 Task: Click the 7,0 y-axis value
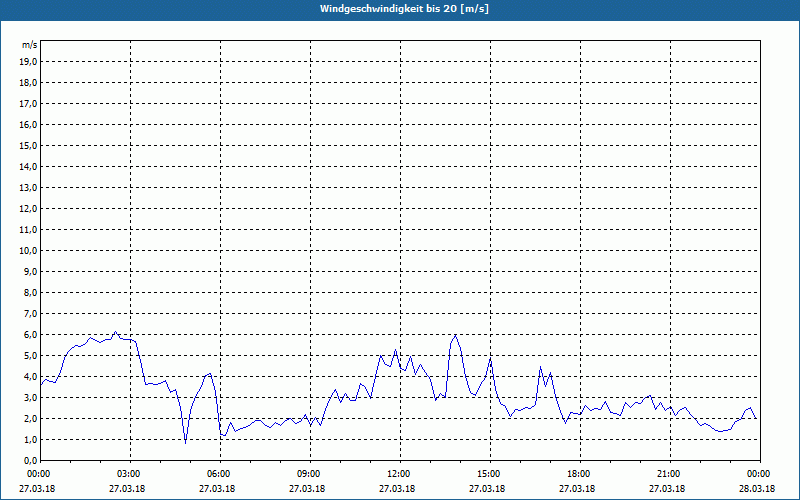(x=30, y=314)
